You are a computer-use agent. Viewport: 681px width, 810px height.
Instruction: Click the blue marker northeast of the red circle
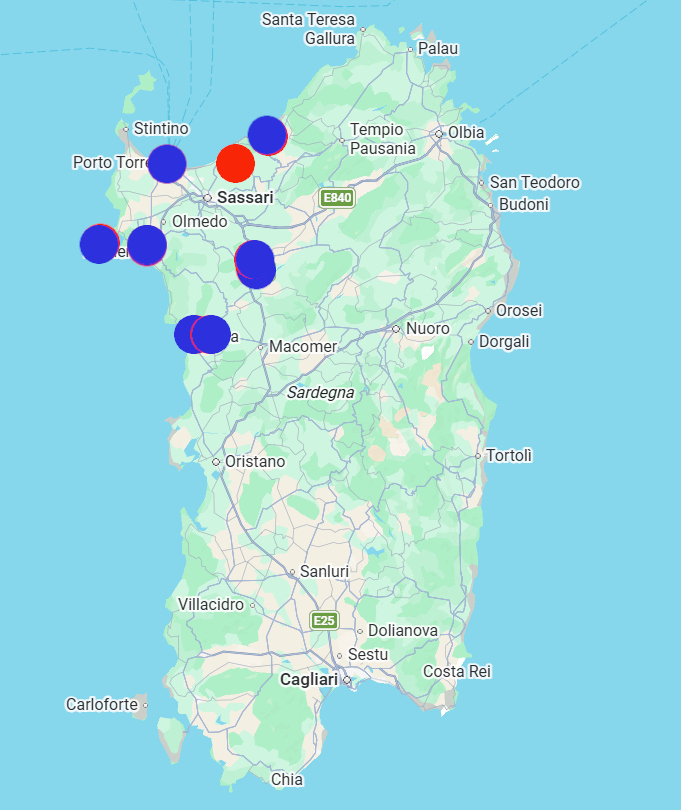pos(268,135)
